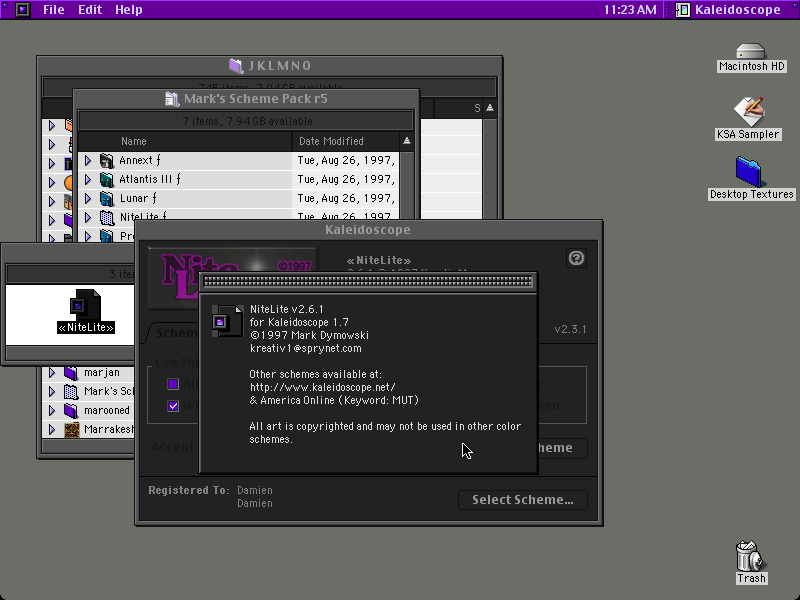Enable the unchecked checkbox in Kaleidoscope window
The height and width of the screenshot is (600, 800).
[173, 384]
